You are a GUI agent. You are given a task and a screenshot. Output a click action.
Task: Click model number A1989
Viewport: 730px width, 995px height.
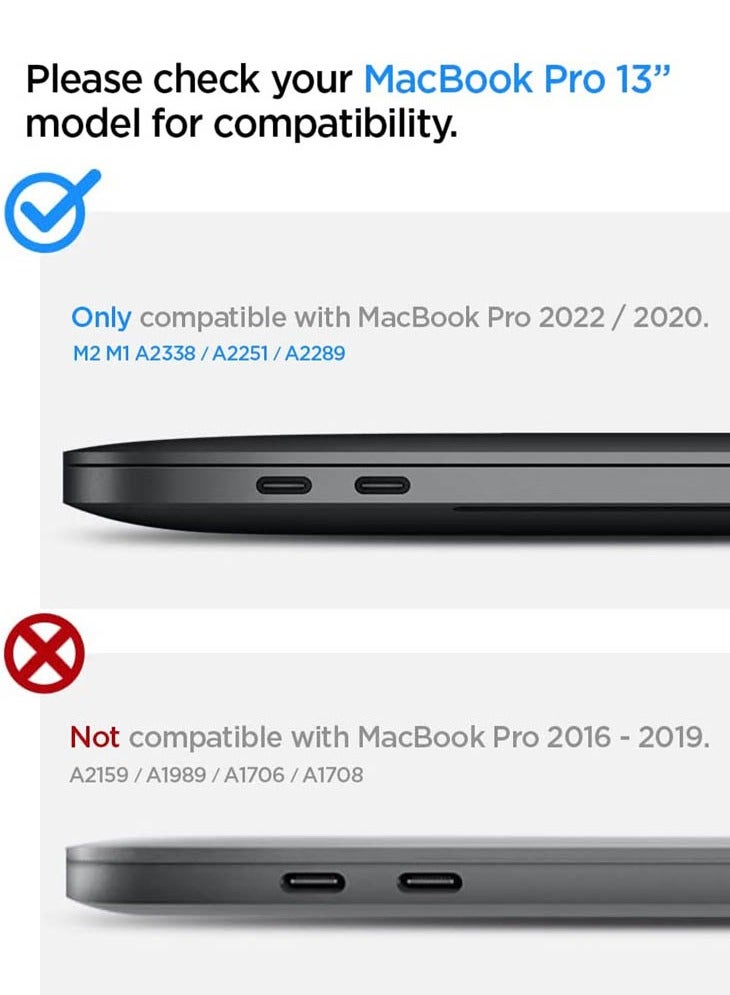(176, 775)
